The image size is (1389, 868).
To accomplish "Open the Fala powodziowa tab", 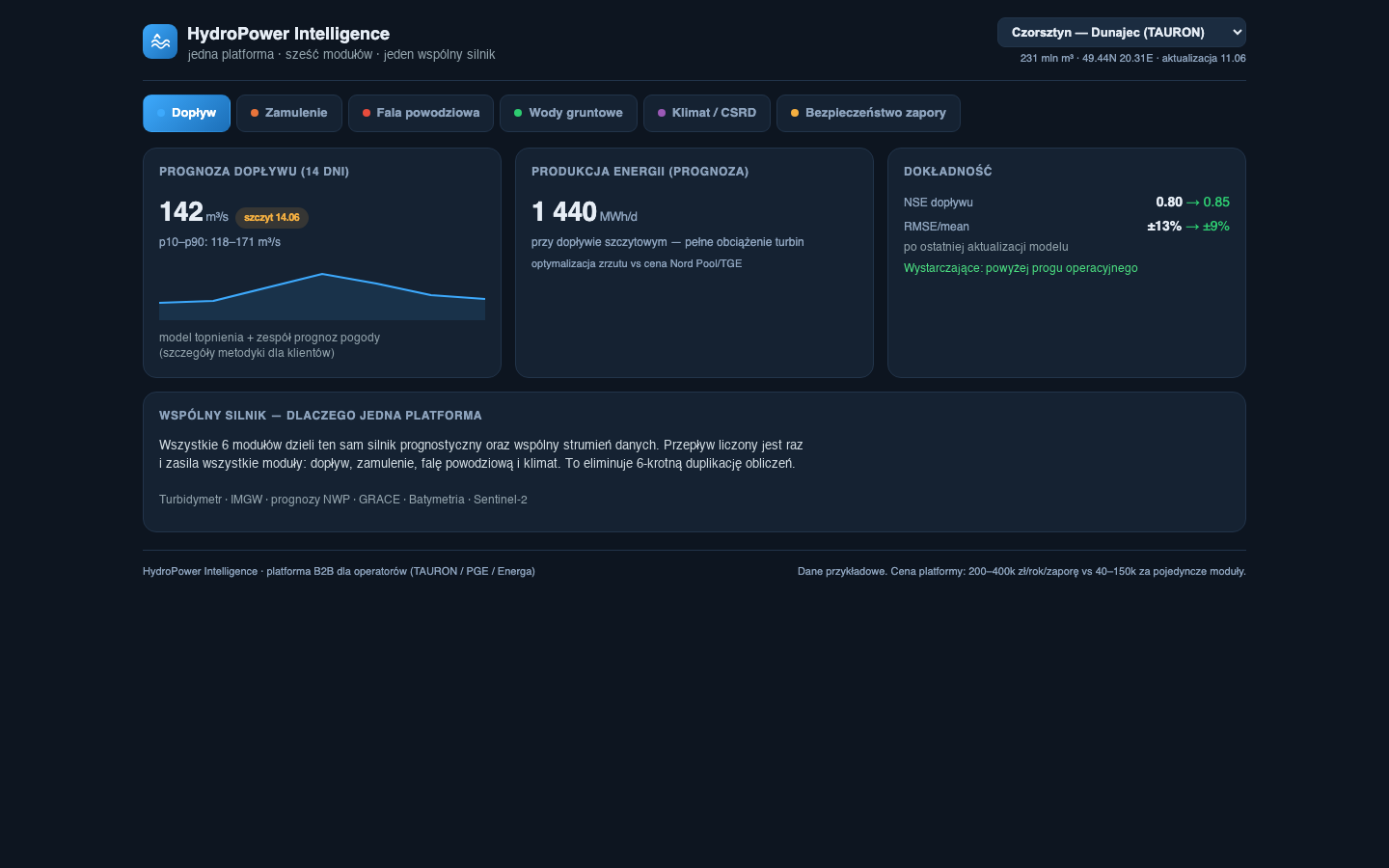I will pyautogui.click(x=421, y=113).
